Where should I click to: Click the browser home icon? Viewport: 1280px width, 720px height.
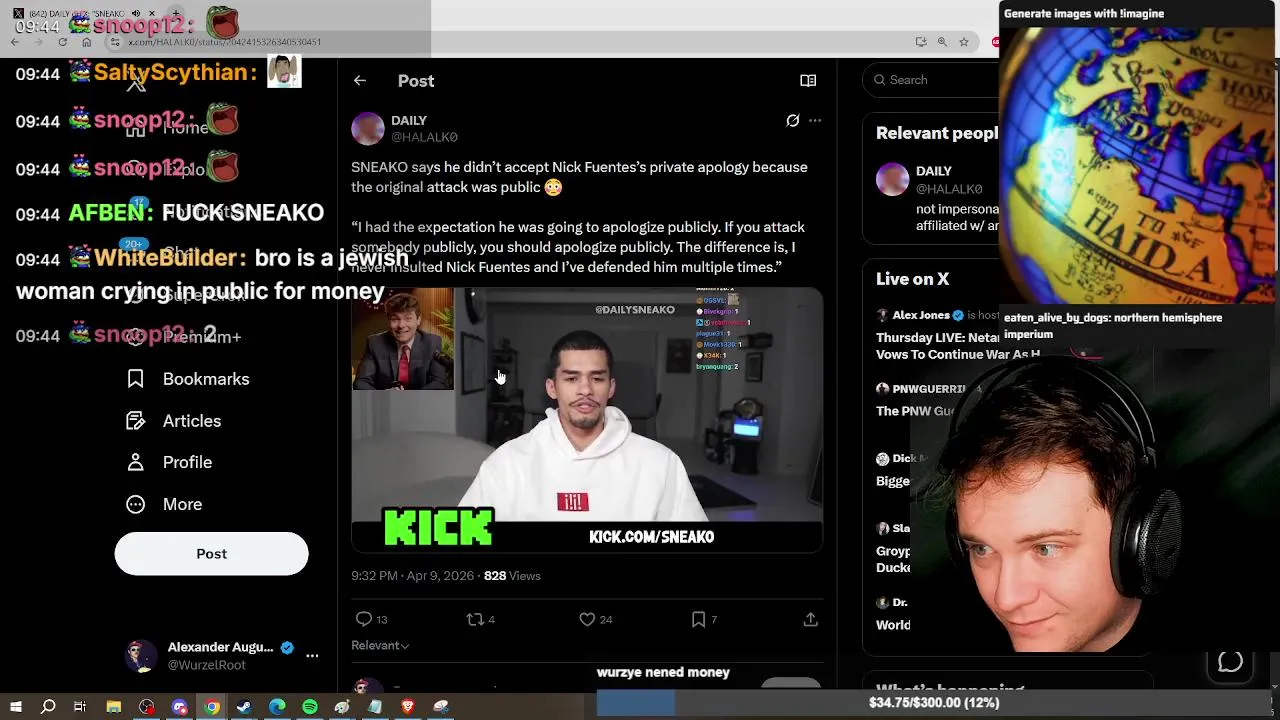pyautogui.click(x=86, y=42)
